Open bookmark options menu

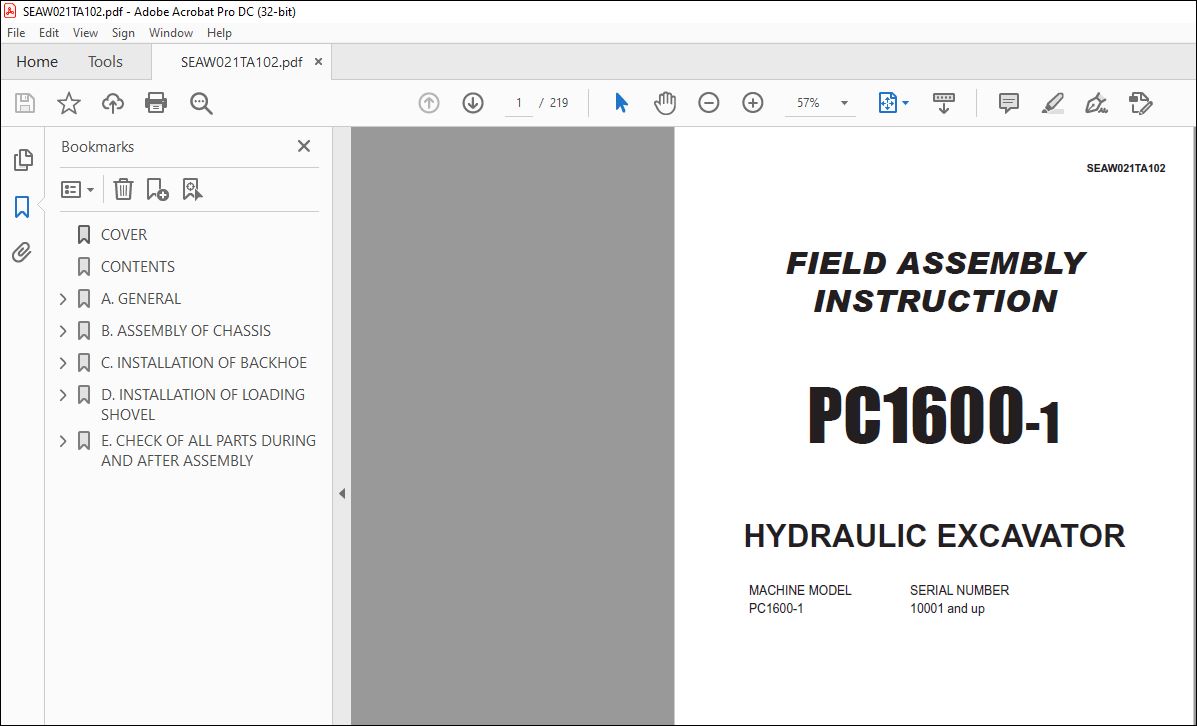[x=77, y=189]
